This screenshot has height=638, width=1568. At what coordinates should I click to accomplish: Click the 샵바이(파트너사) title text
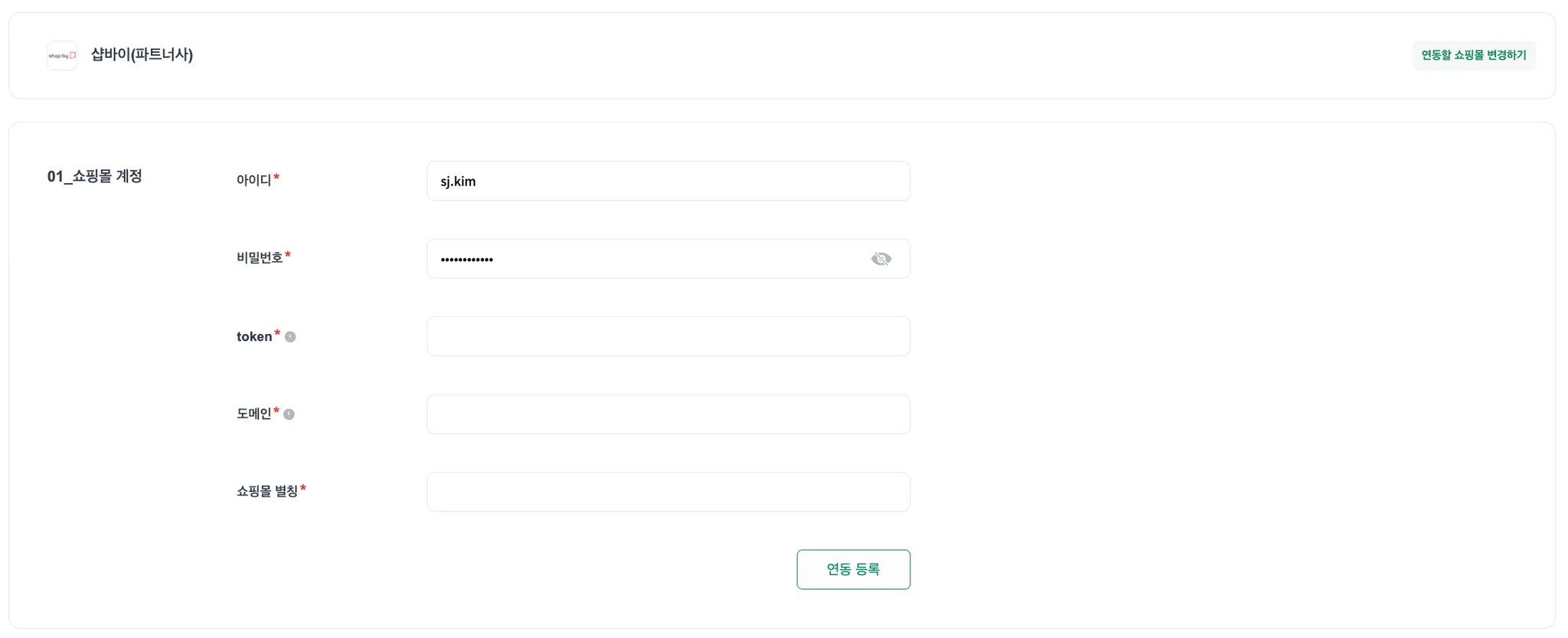142,54
